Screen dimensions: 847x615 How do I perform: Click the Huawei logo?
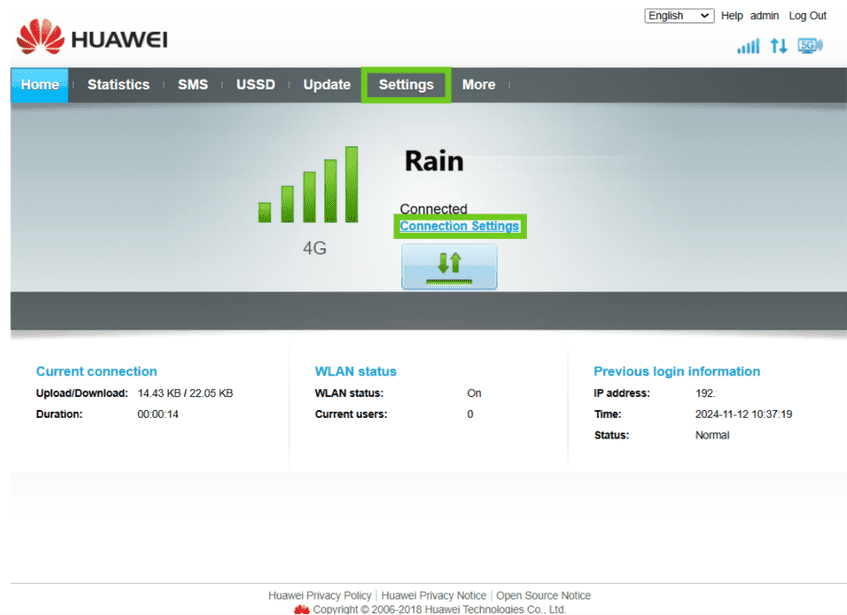coord(92,40)
